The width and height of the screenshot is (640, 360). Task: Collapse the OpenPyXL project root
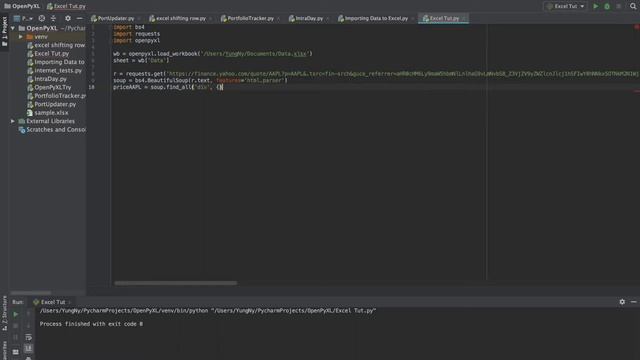(x=13, y=28)
